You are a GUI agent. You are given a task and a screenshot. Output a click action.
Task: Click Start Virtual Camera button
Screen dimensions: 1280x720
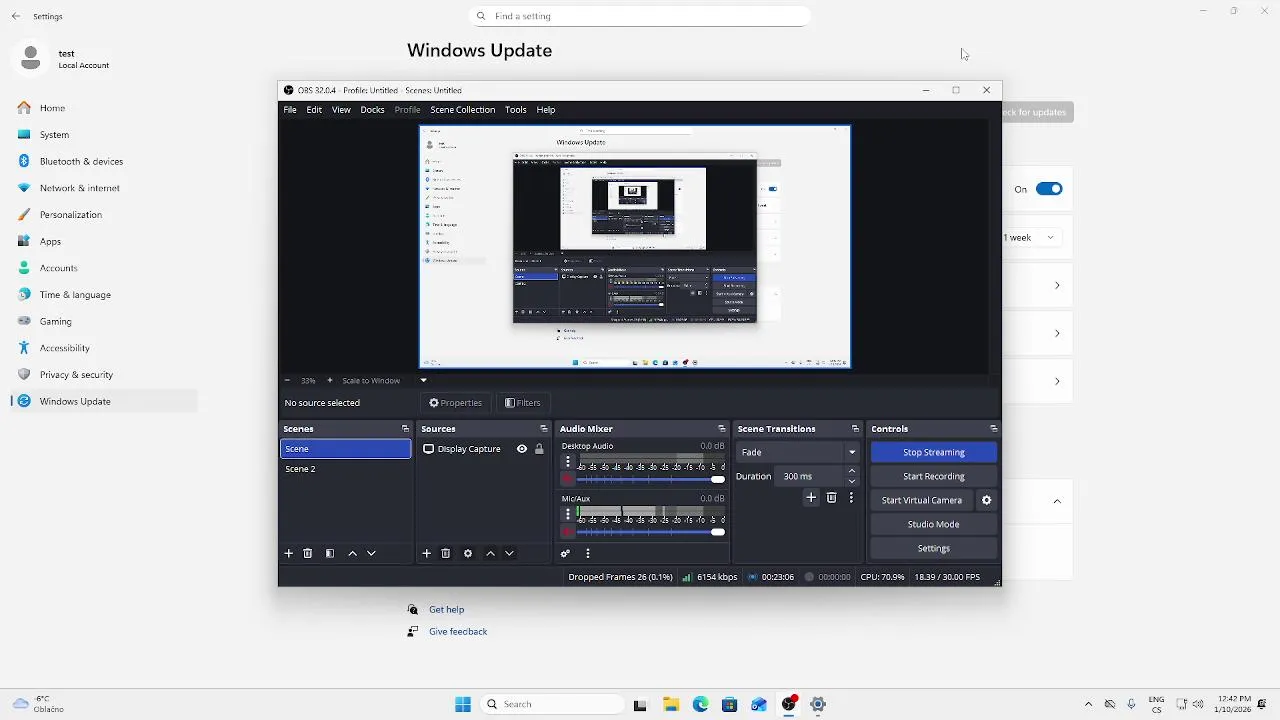922,500
